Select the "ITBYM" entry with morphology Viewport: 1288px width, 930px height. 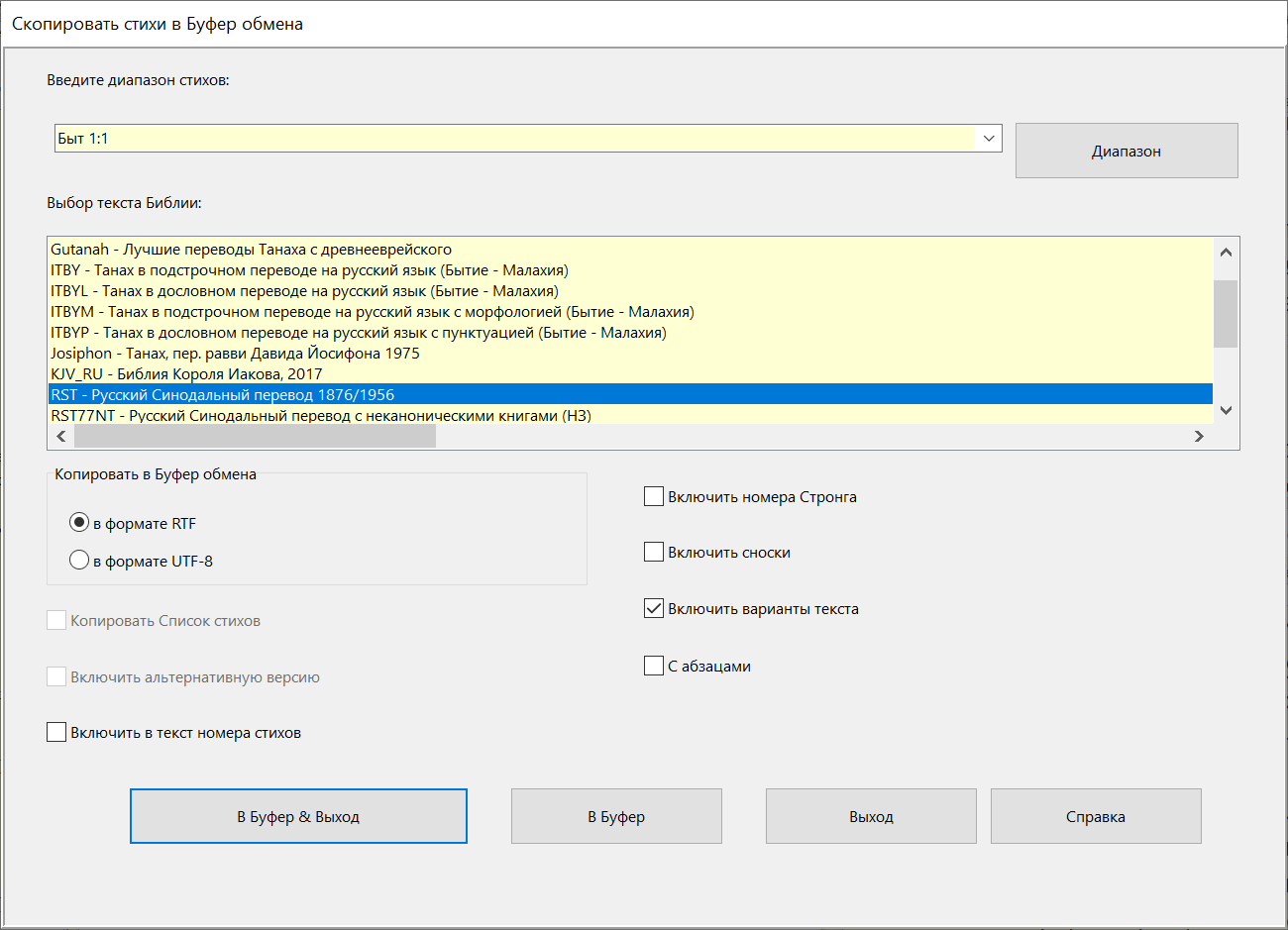click(x=631, y=311)
